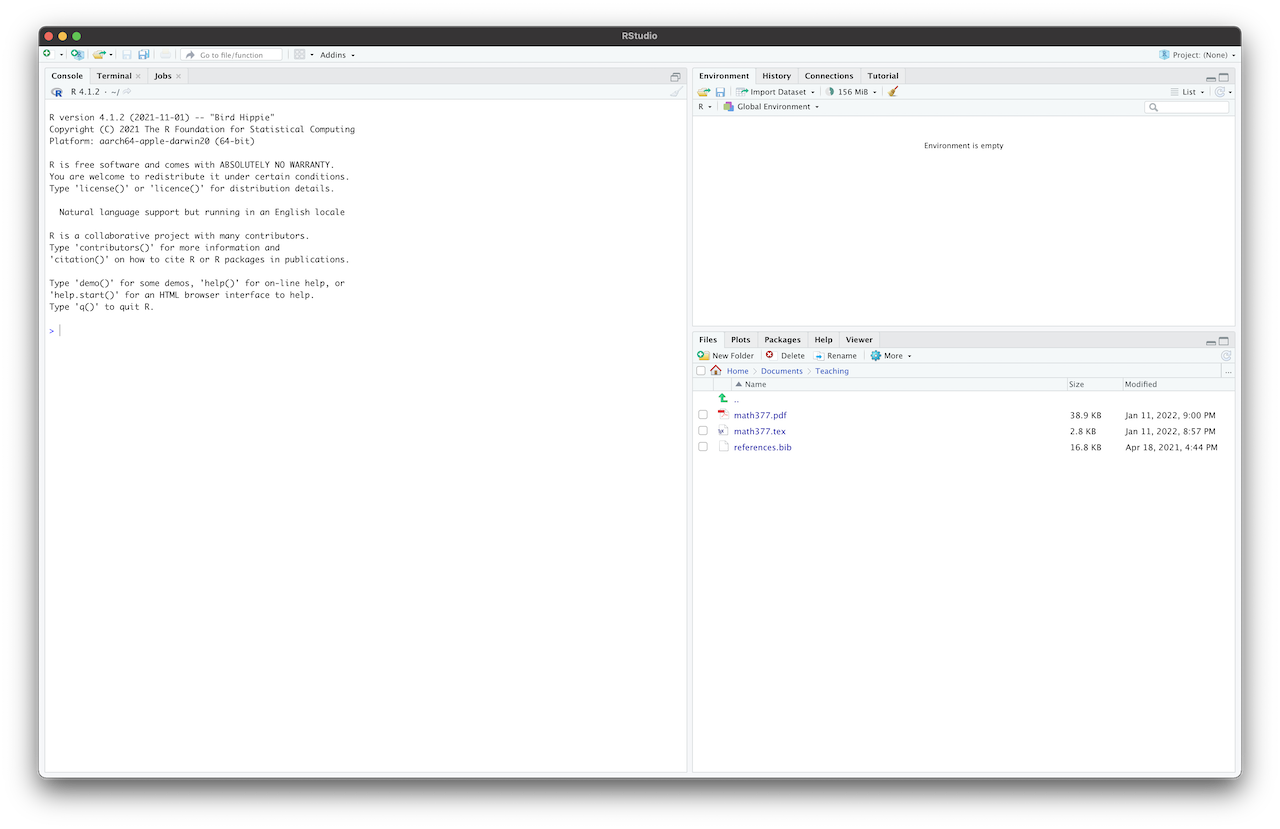The height and width of the screenshot is (829, 1280).
Task: Sort files by Name column header
Action: [x=900, y=384]
